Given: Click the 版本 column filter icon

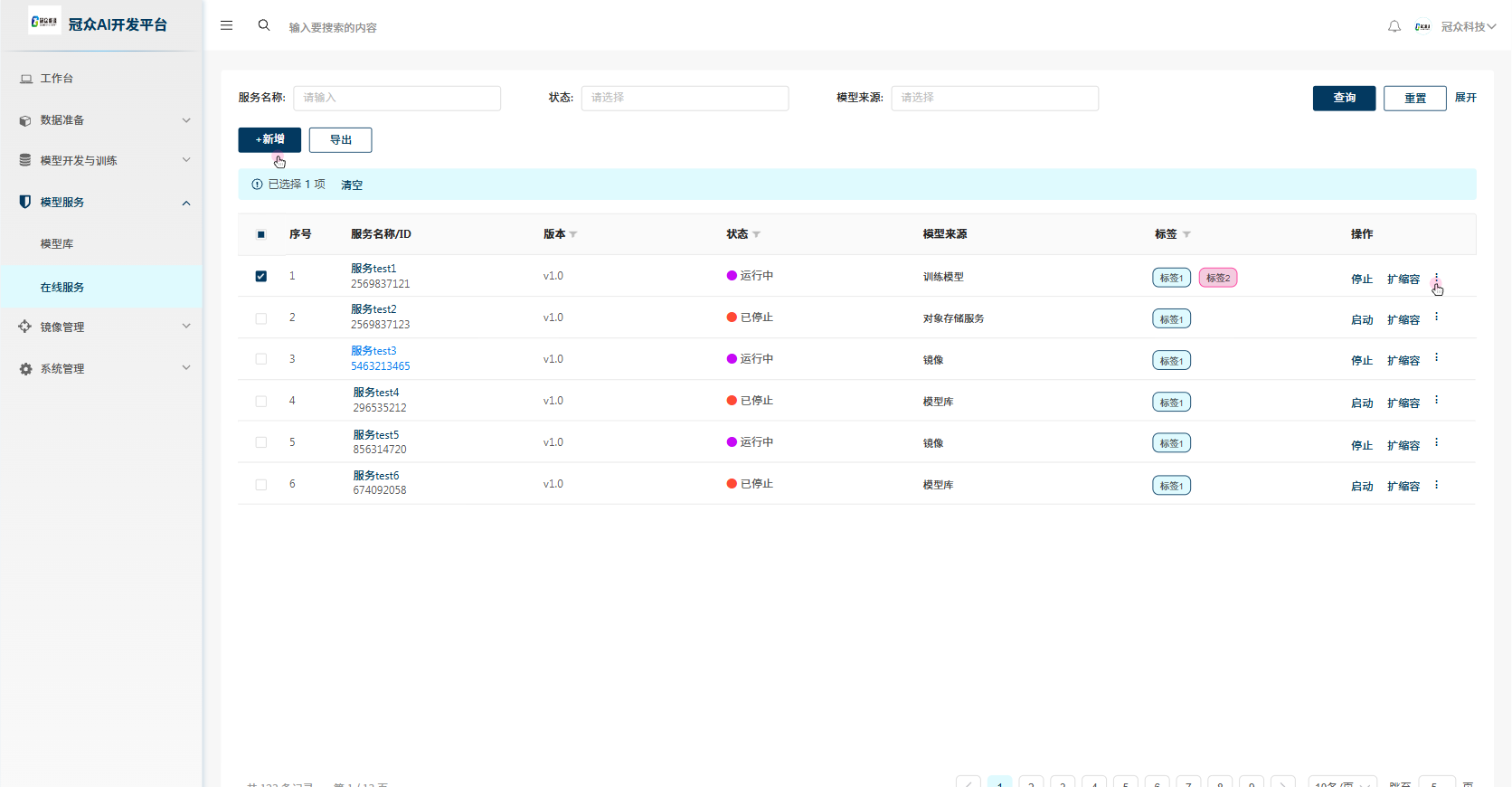Looking at the screenshot, I should (x=573, y=234).
